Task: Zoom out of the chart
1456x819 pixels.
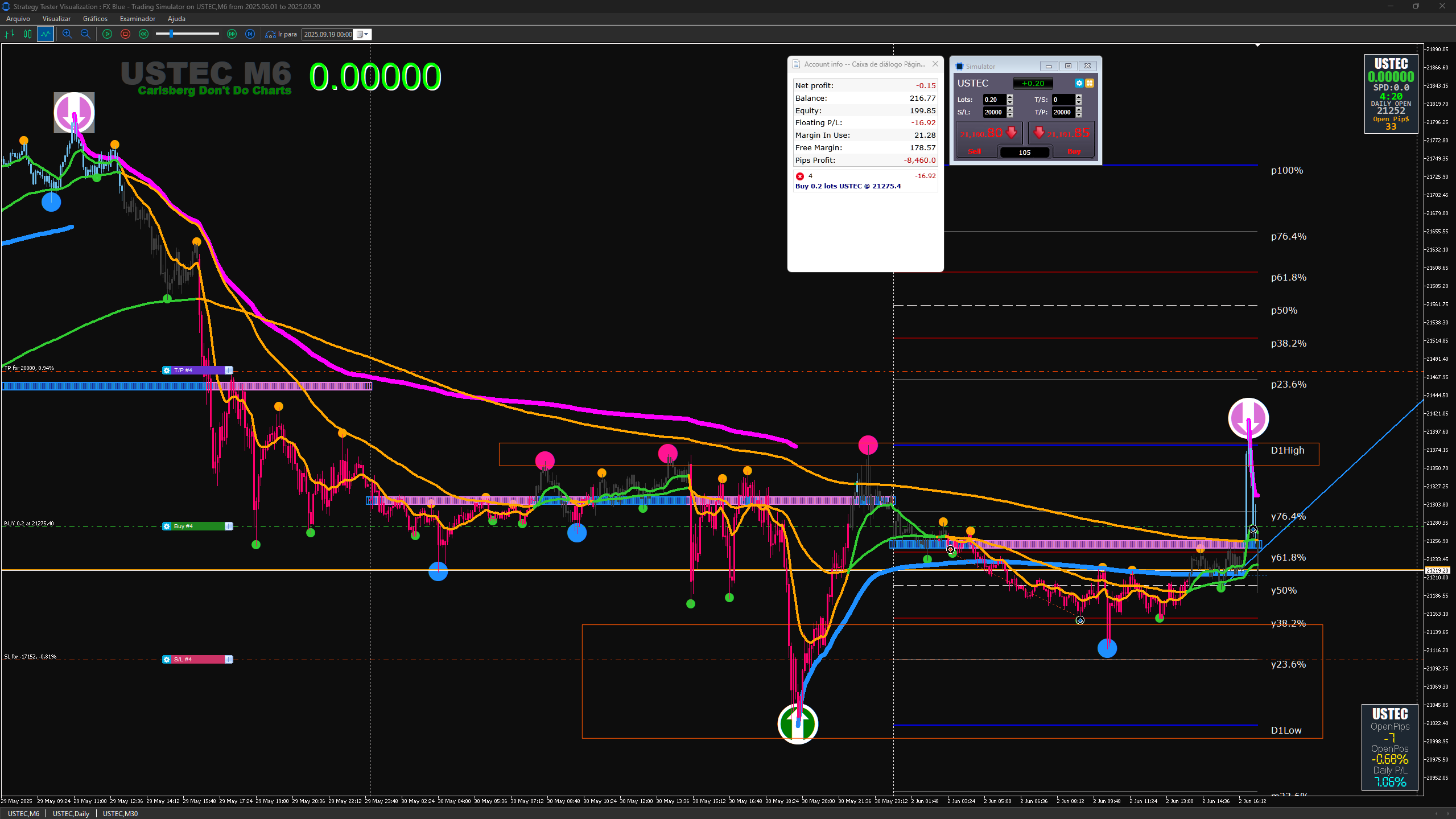Action: click(85, 34)
